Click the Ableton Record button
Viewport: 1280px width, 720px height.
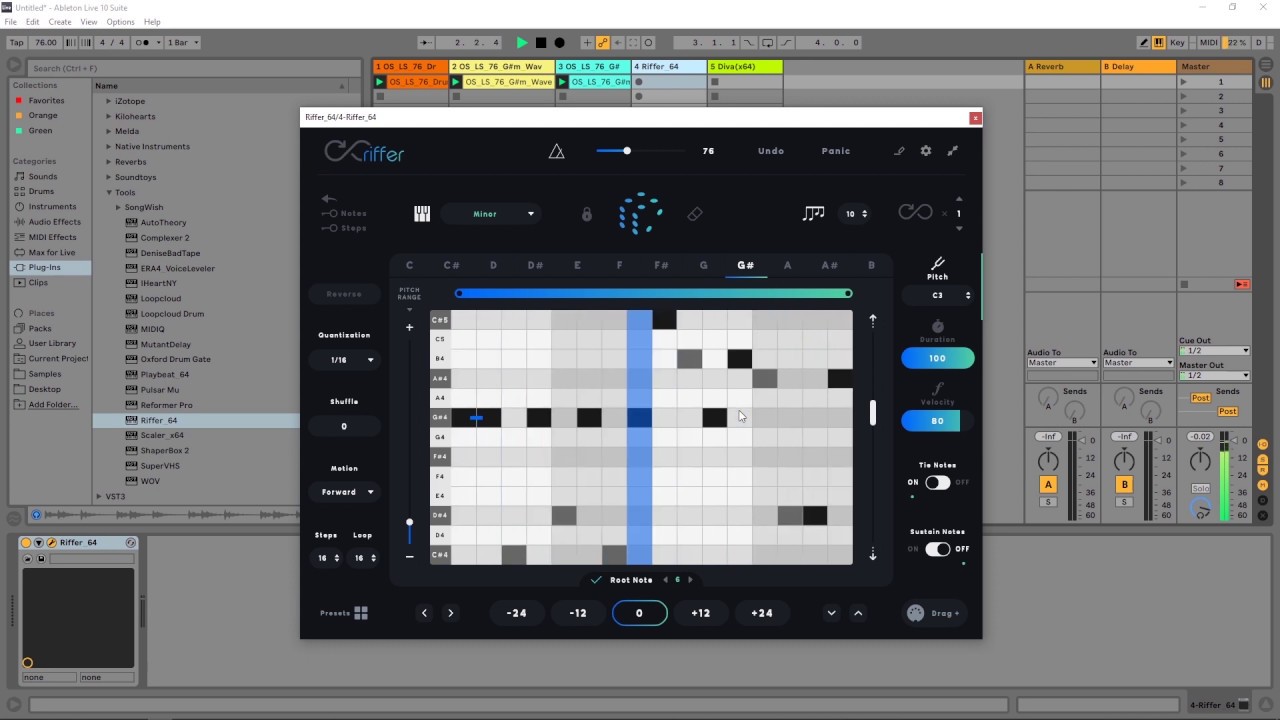[559, 42]
